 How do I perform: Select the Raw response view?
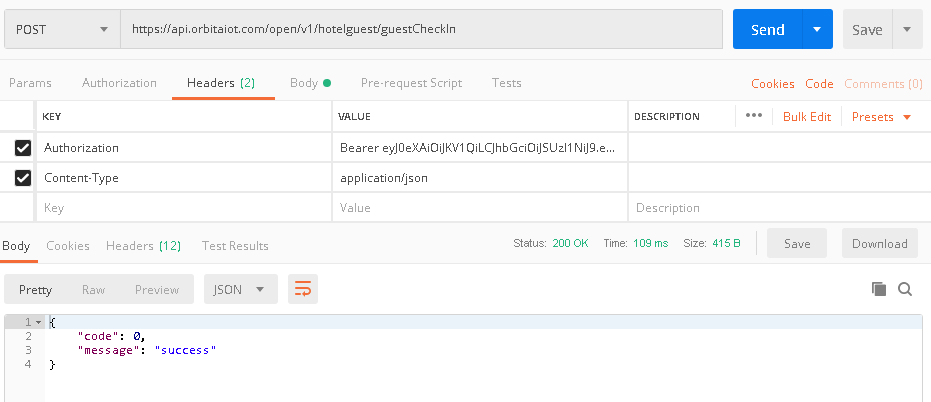coord(93,290)
